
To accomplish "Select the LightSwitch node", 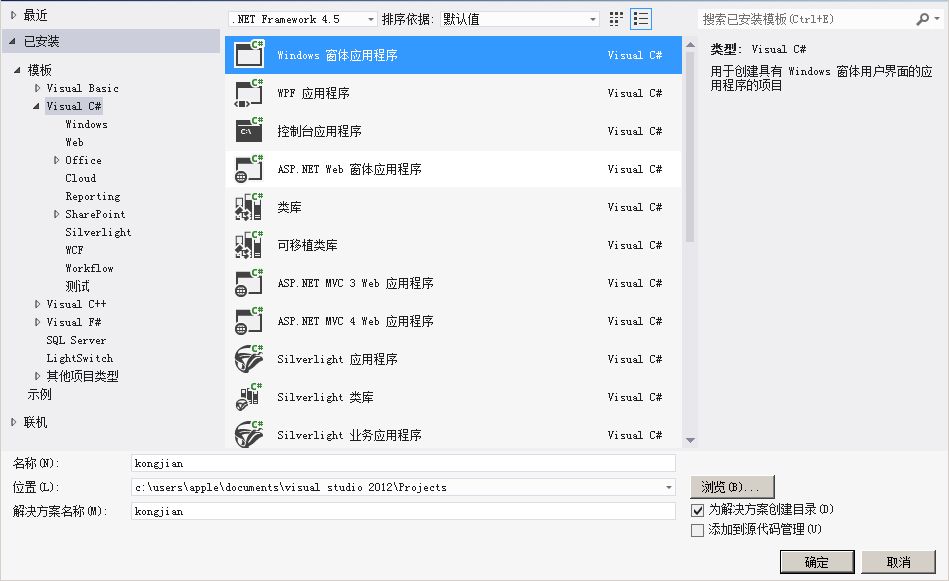I will pyautogui.click(x=79, y=358).
